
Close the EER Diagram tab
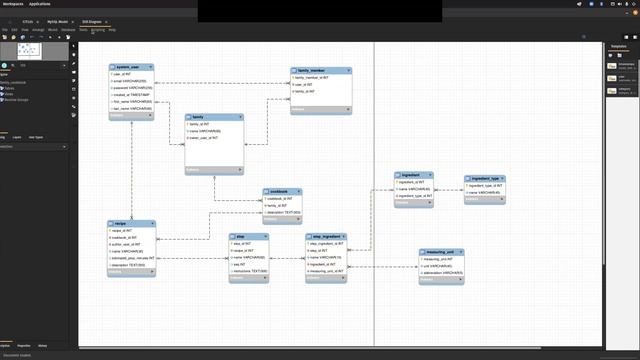pos(106,22)
